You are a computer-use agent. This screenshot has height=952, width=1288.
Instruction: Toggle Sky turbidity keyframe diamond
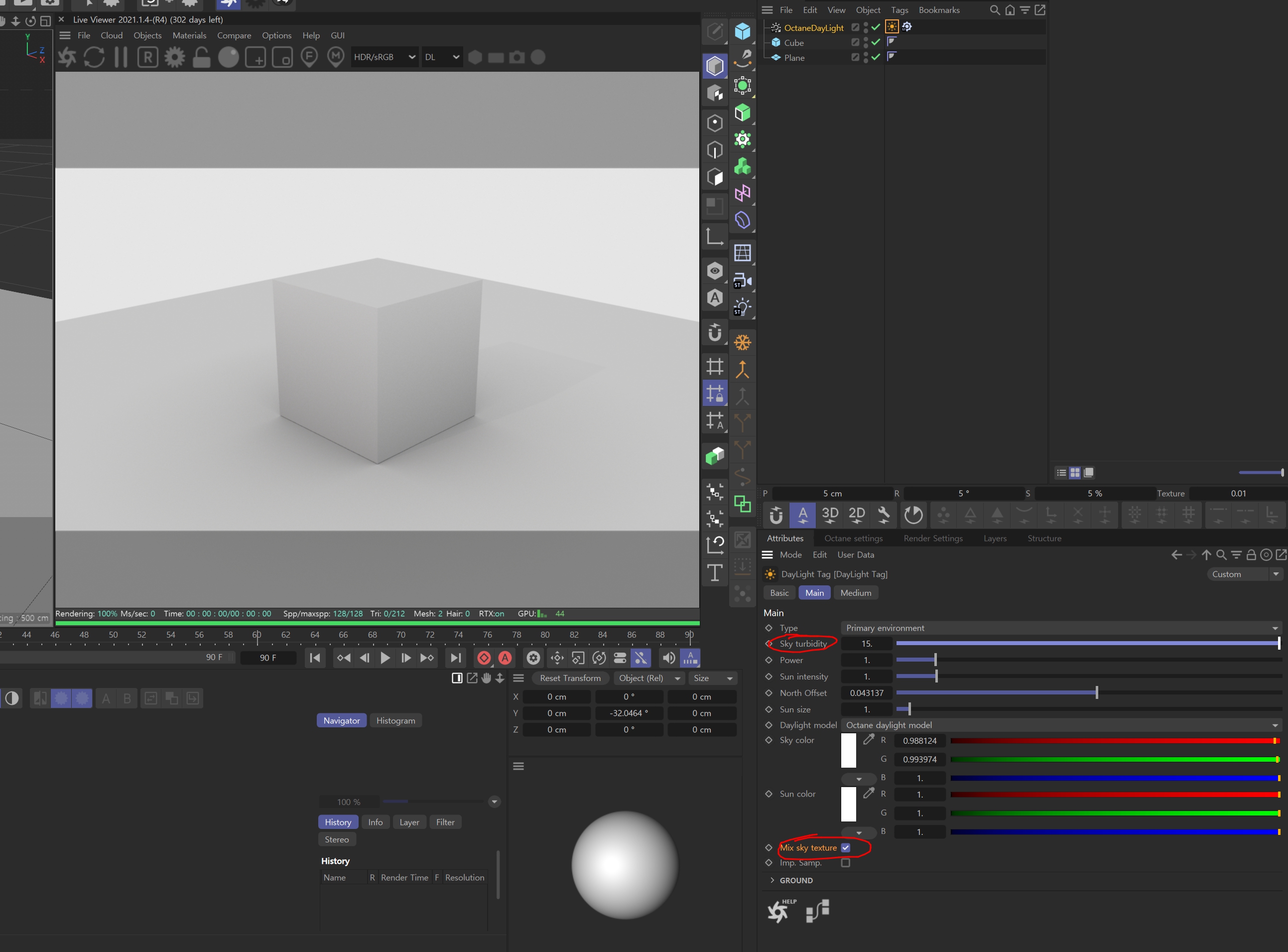pos(769,644)
